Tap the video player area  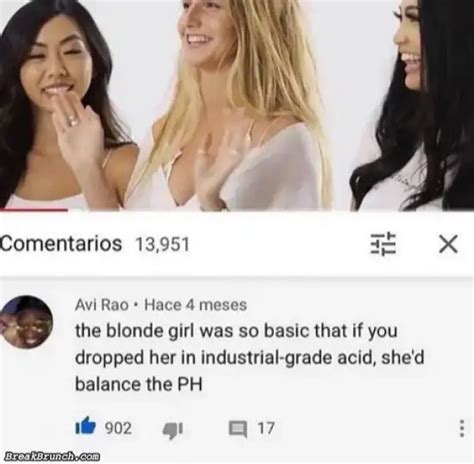(x=237, y=105)
